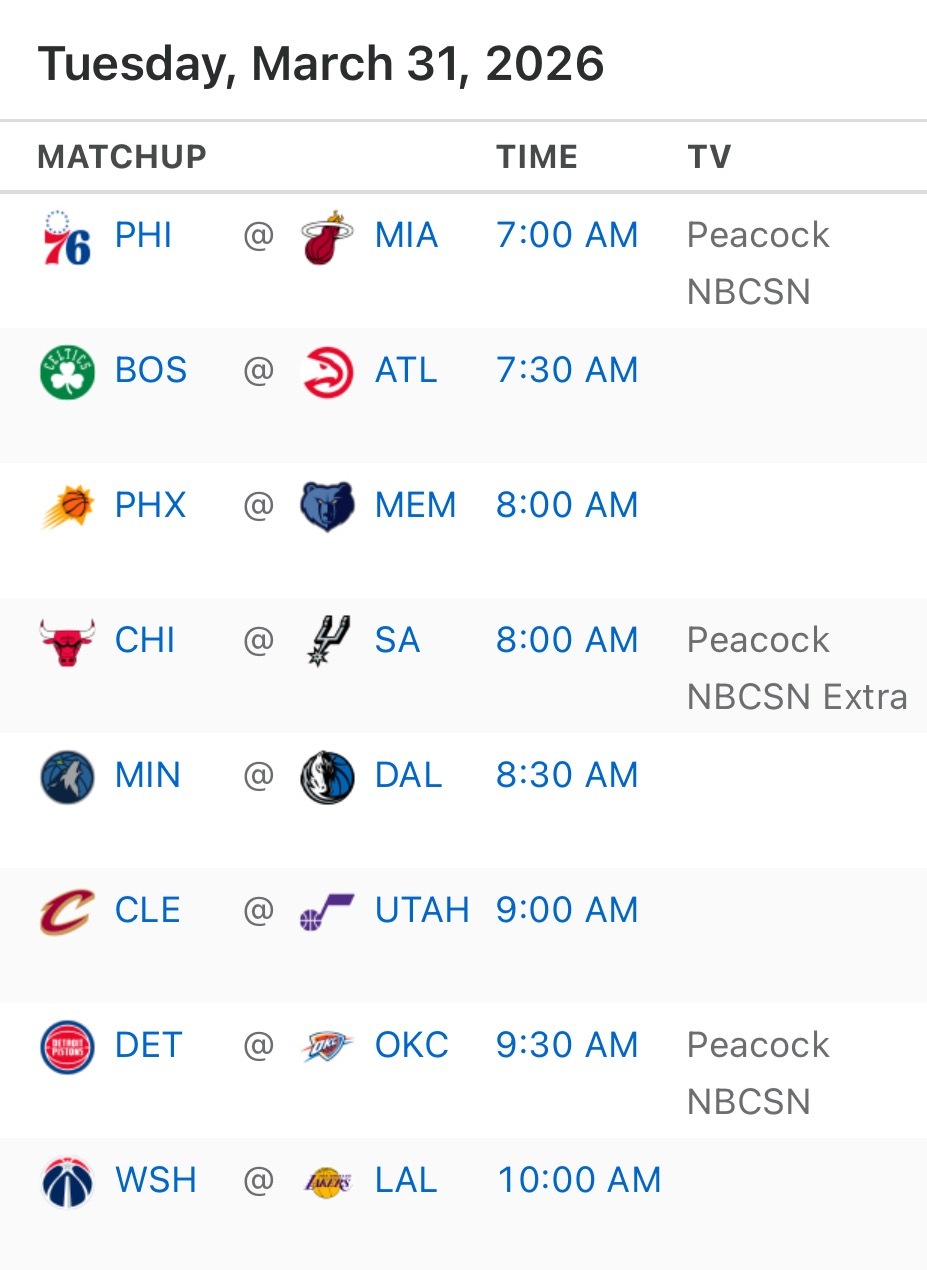The width and height of the screenshot is (927, 1270).
Task: Select the 10:00 AM game time
Action: pyautogui.click(x=579, y=1181)
